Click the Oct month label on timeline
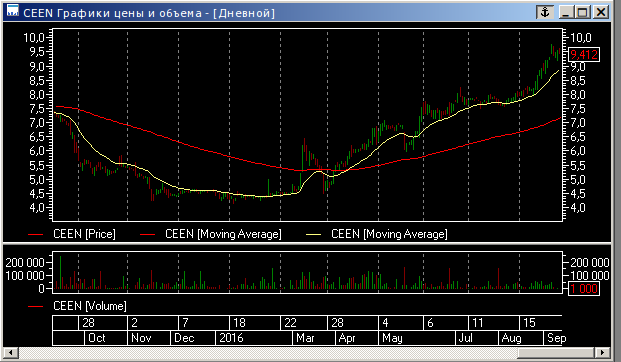Image resolution: width=621 pixels, height=362 pixels. pyautogui.click(x=97, y=338)
